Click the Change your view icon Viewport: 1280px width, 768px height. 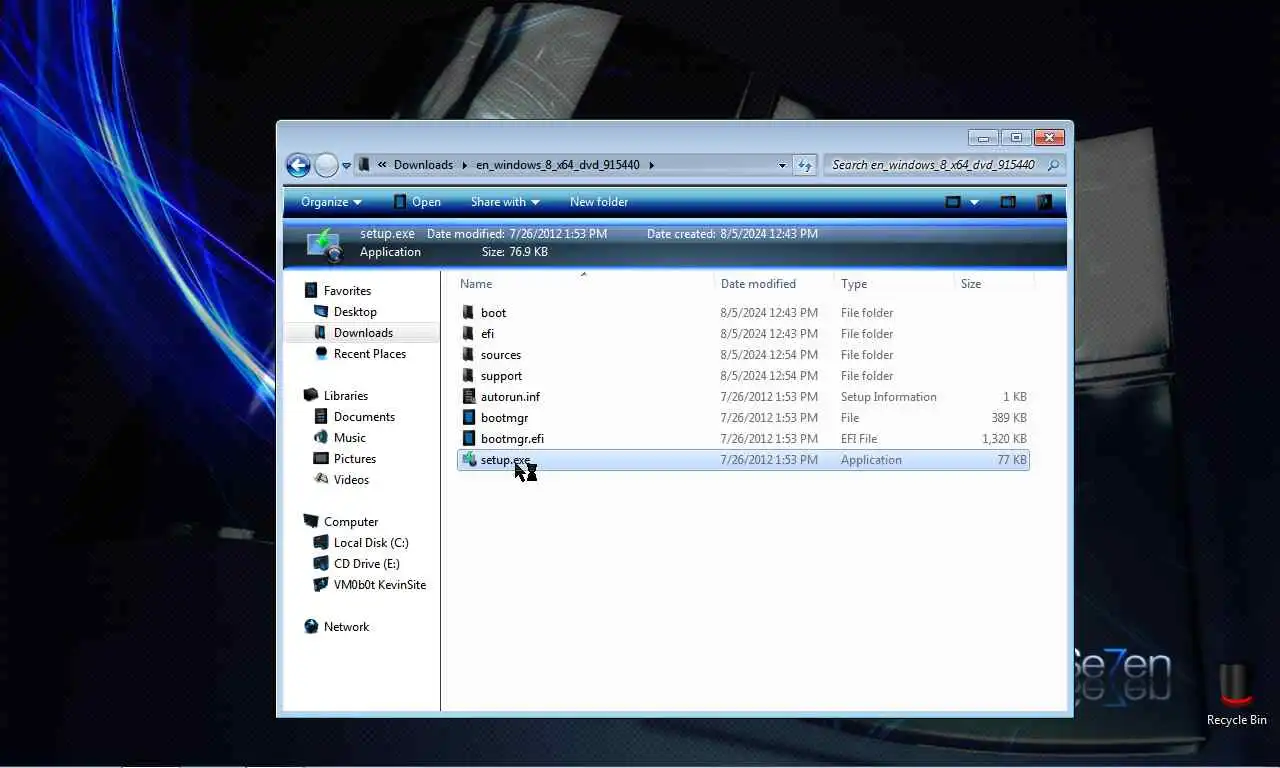pyautogui.click(x=953, y=202)
